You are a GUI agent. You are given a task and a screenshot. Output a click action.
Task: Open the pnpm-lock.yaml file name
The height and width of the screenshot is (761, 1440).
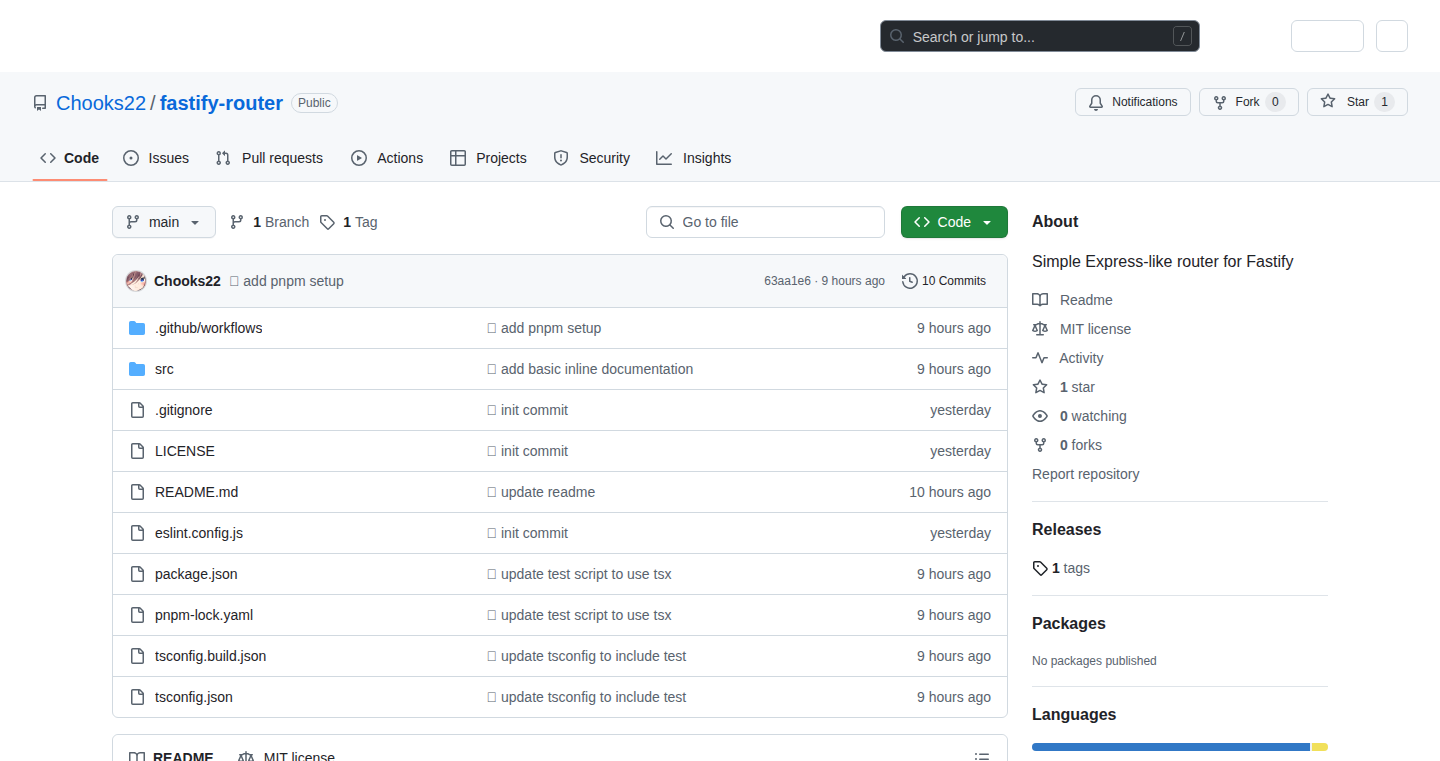(x=204, y=615)
